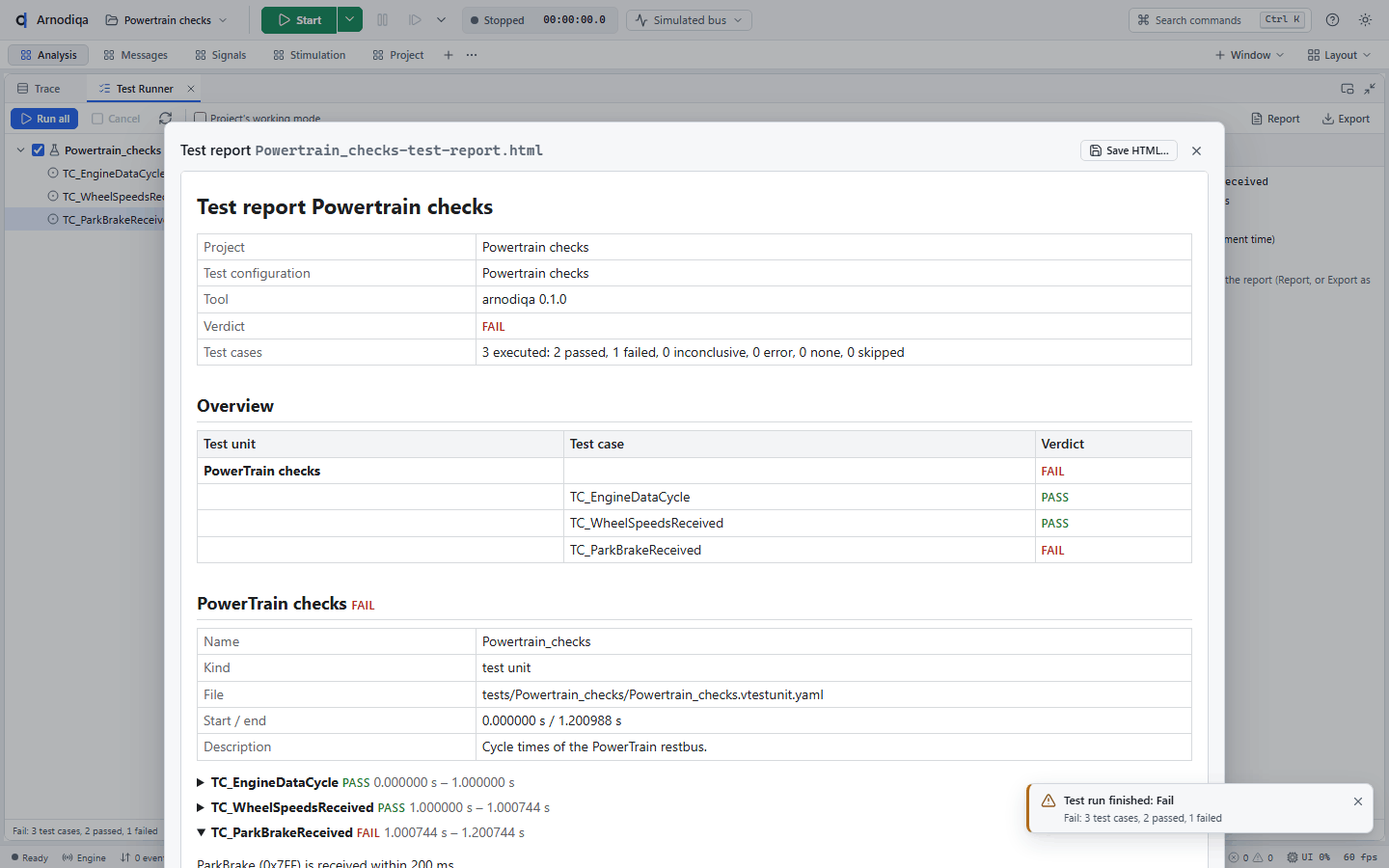Viewport: 1389px width, 868px height.
Task: Click the UI performance gear icon
Action: tap(1293, 857)
